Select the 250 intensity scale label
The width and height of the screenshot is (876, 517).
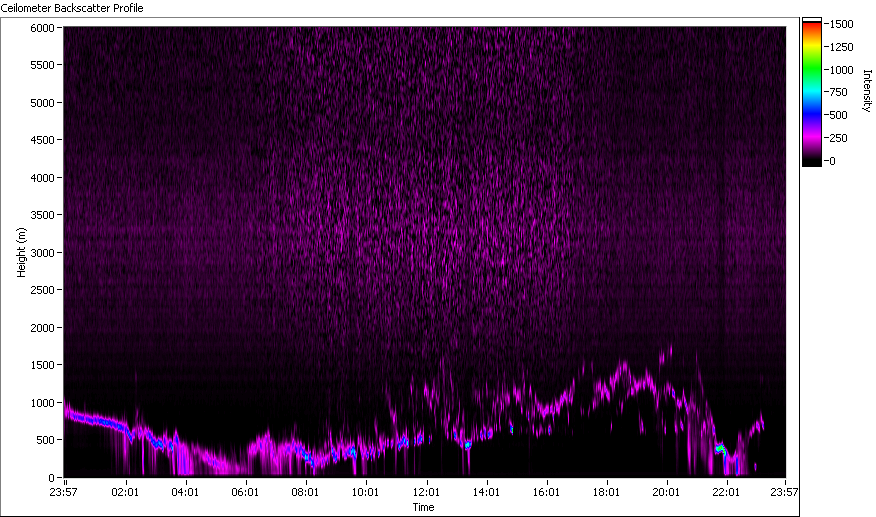pos(839,138)
